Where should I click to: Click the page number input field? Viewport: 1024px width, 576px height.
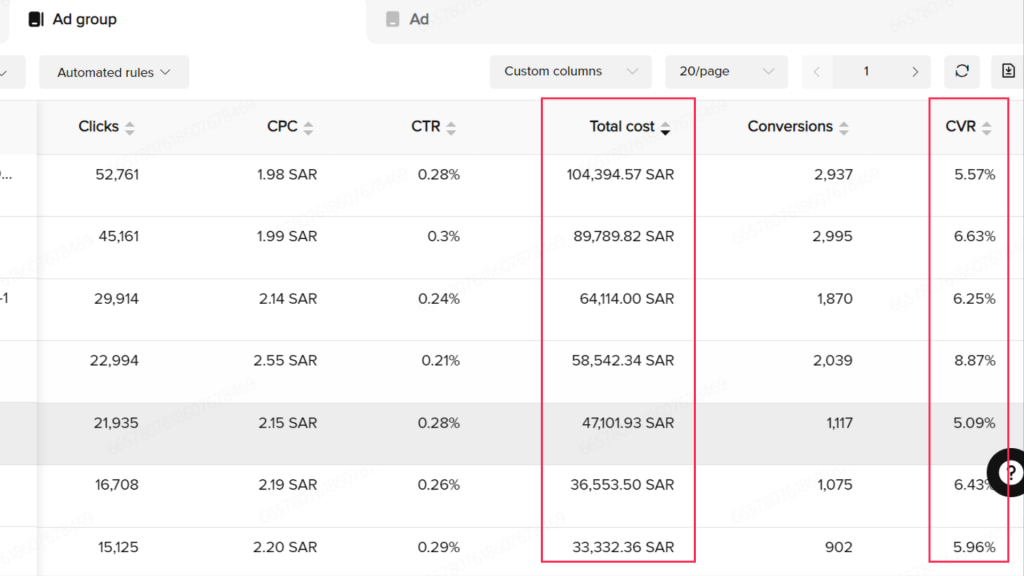(x=866, y=71)
